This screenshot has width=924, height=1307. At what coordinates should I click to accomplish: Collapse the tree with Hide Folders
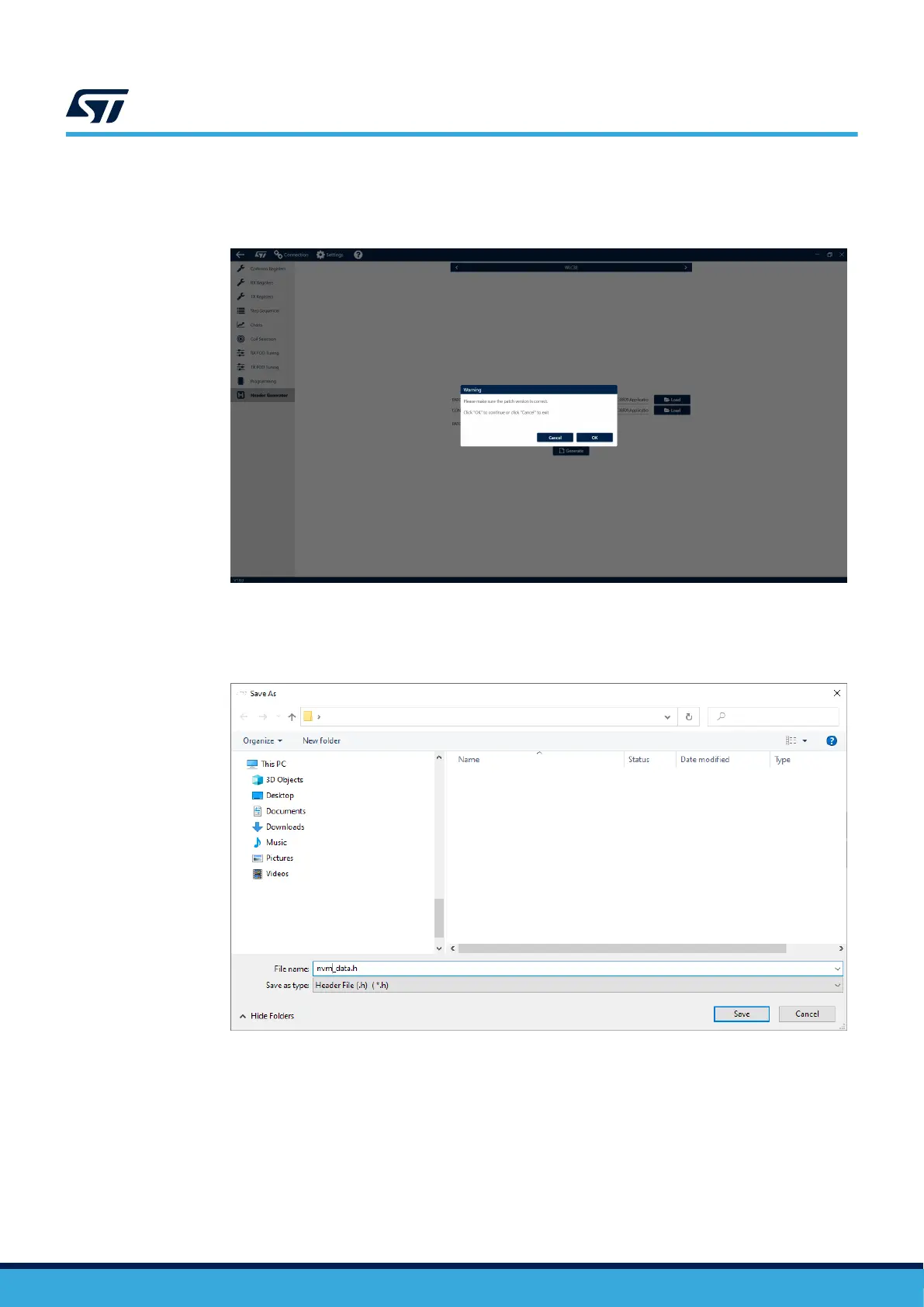[267, 1016]
